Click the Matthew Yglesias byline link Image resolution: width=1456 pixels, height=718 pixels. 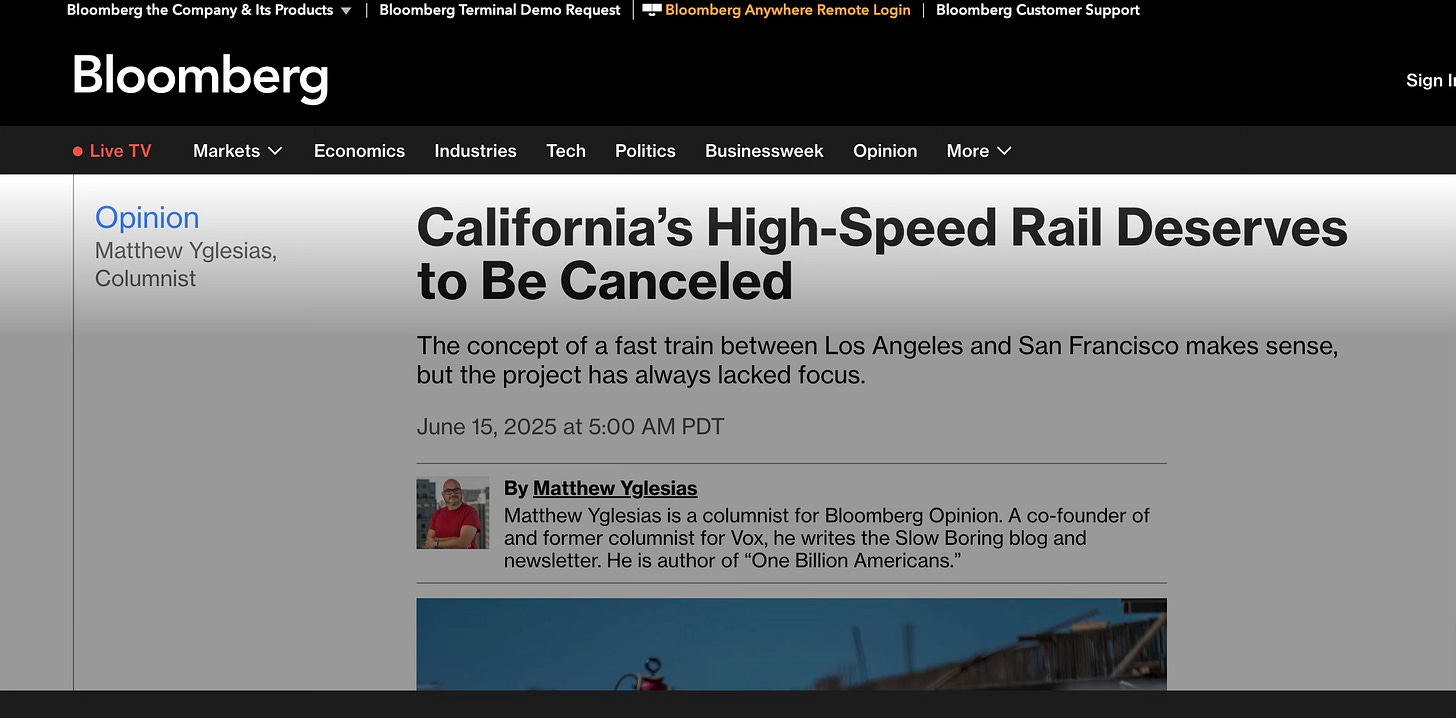pyautogui.click(x=615, y=488)
